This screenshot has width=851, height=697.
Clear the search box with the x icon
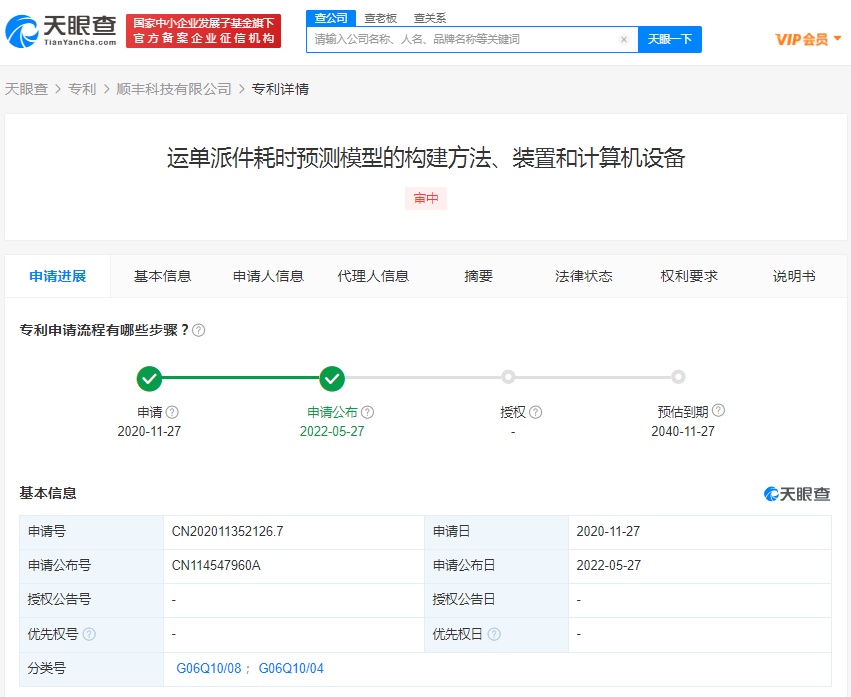(624, 39)
